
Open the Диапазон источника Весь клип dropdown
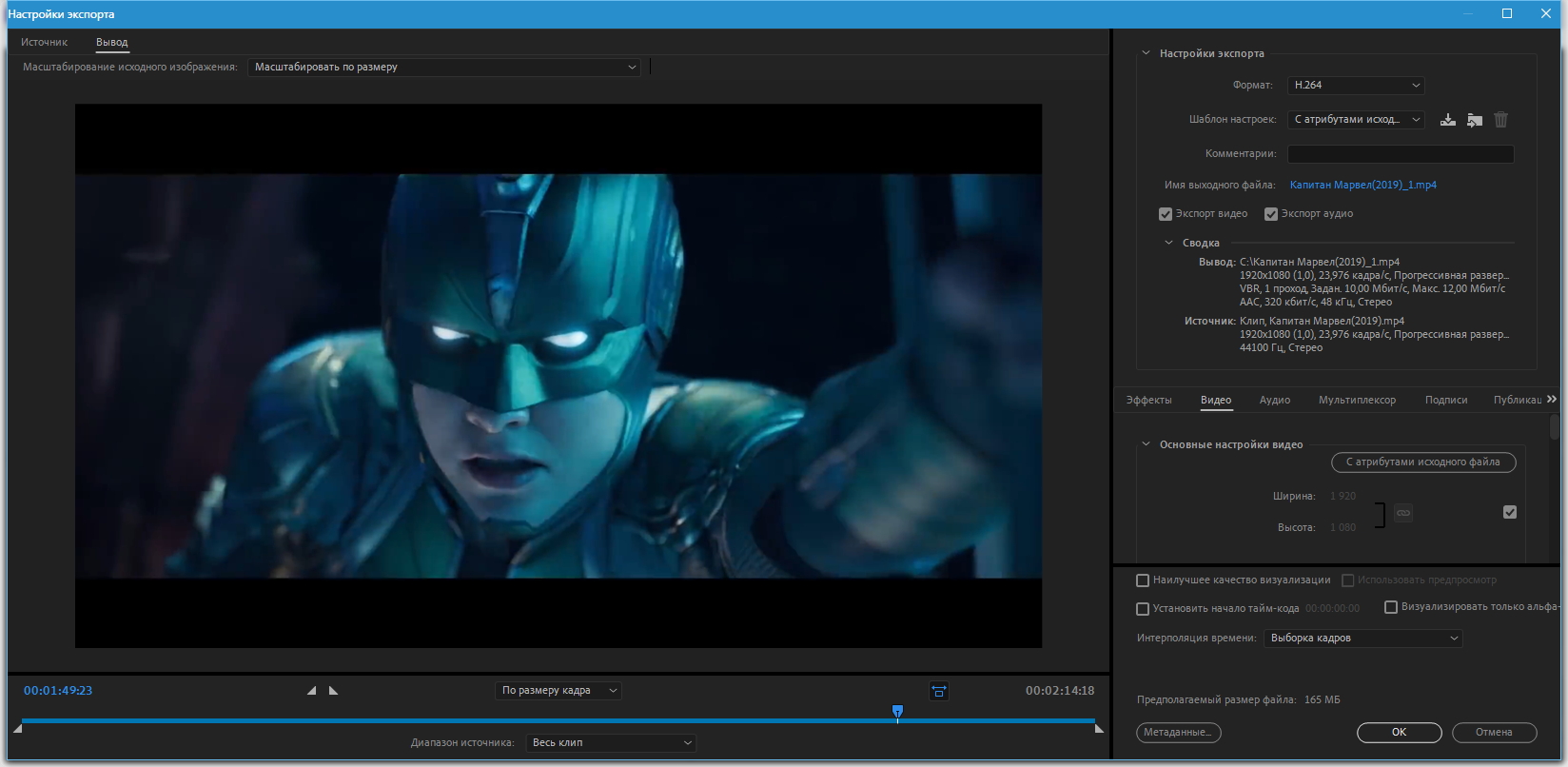tap(611, 743)
